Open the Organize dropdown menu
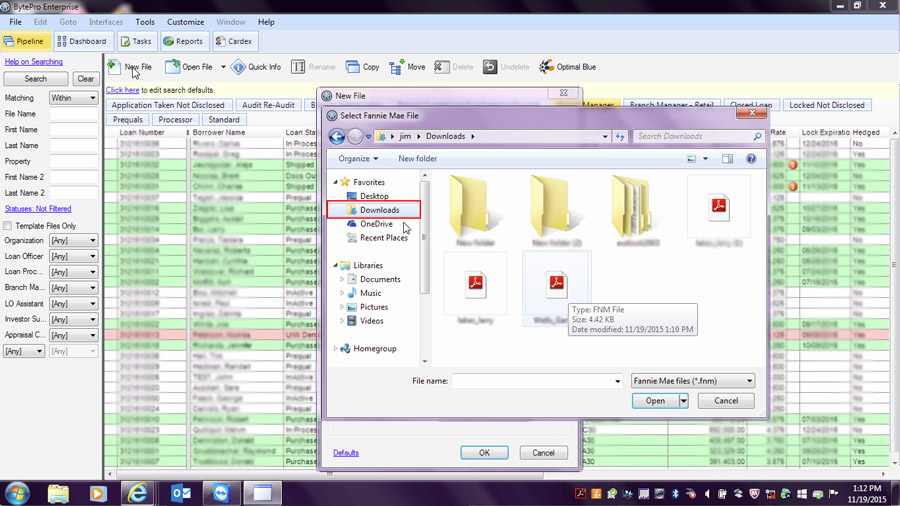 pos(358,159)
